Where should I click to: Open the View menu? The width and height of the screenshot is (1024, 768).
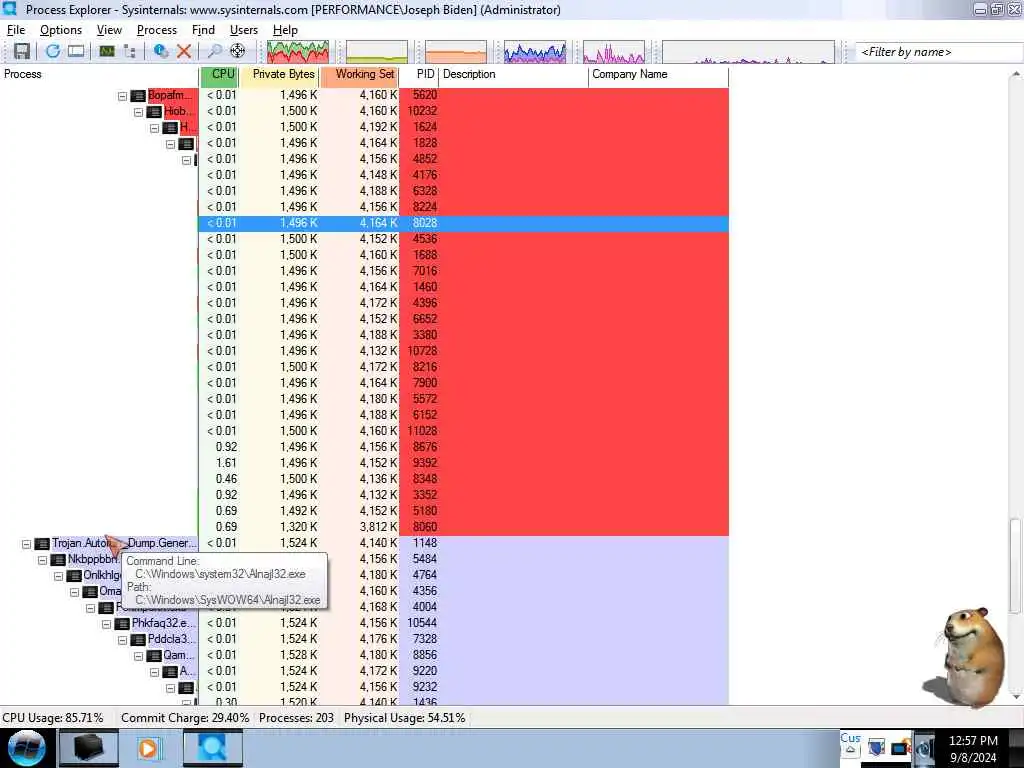tap(109, 30)
